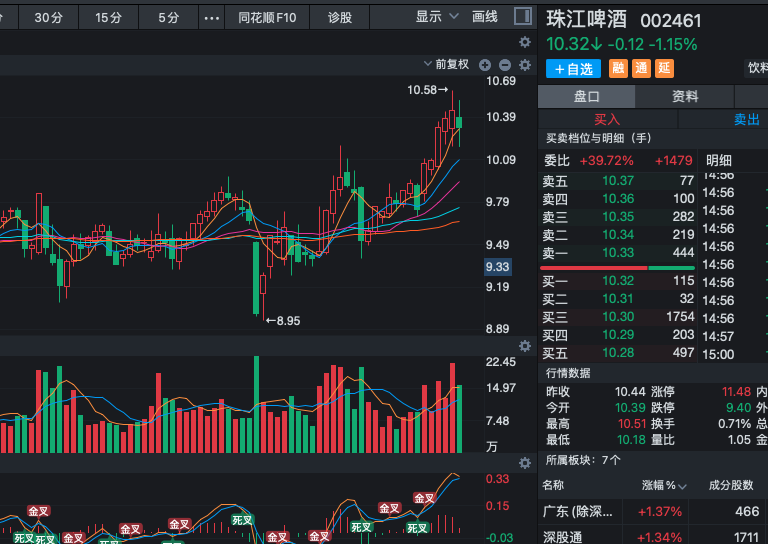Click the 今开 10.39 value
The width and height of the screenshot is (768, 544).
pyautogui.click(x=630, y=407)
